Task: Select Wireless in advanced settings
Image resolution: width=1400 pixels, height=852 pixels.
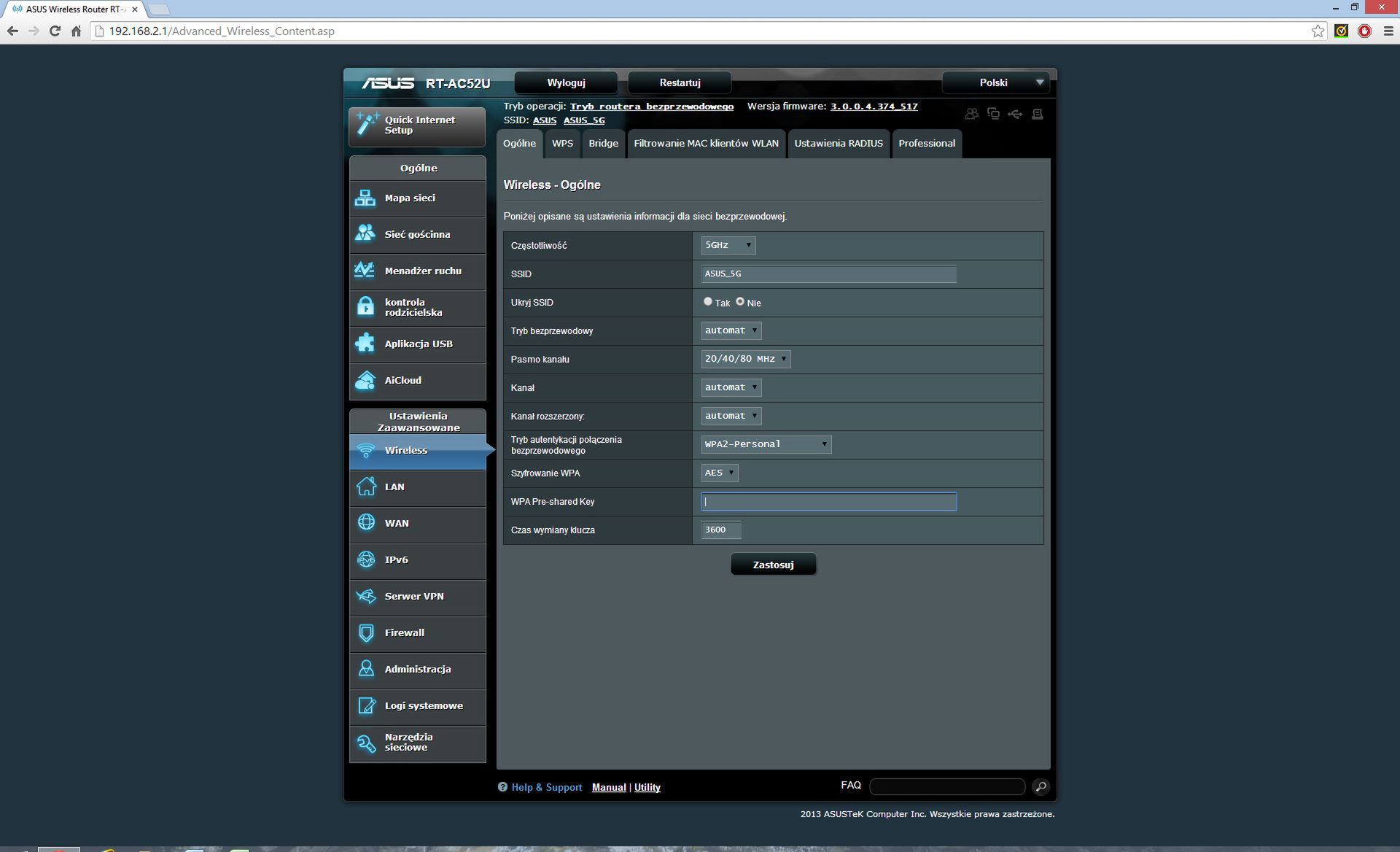Action: tap(417, 451)
